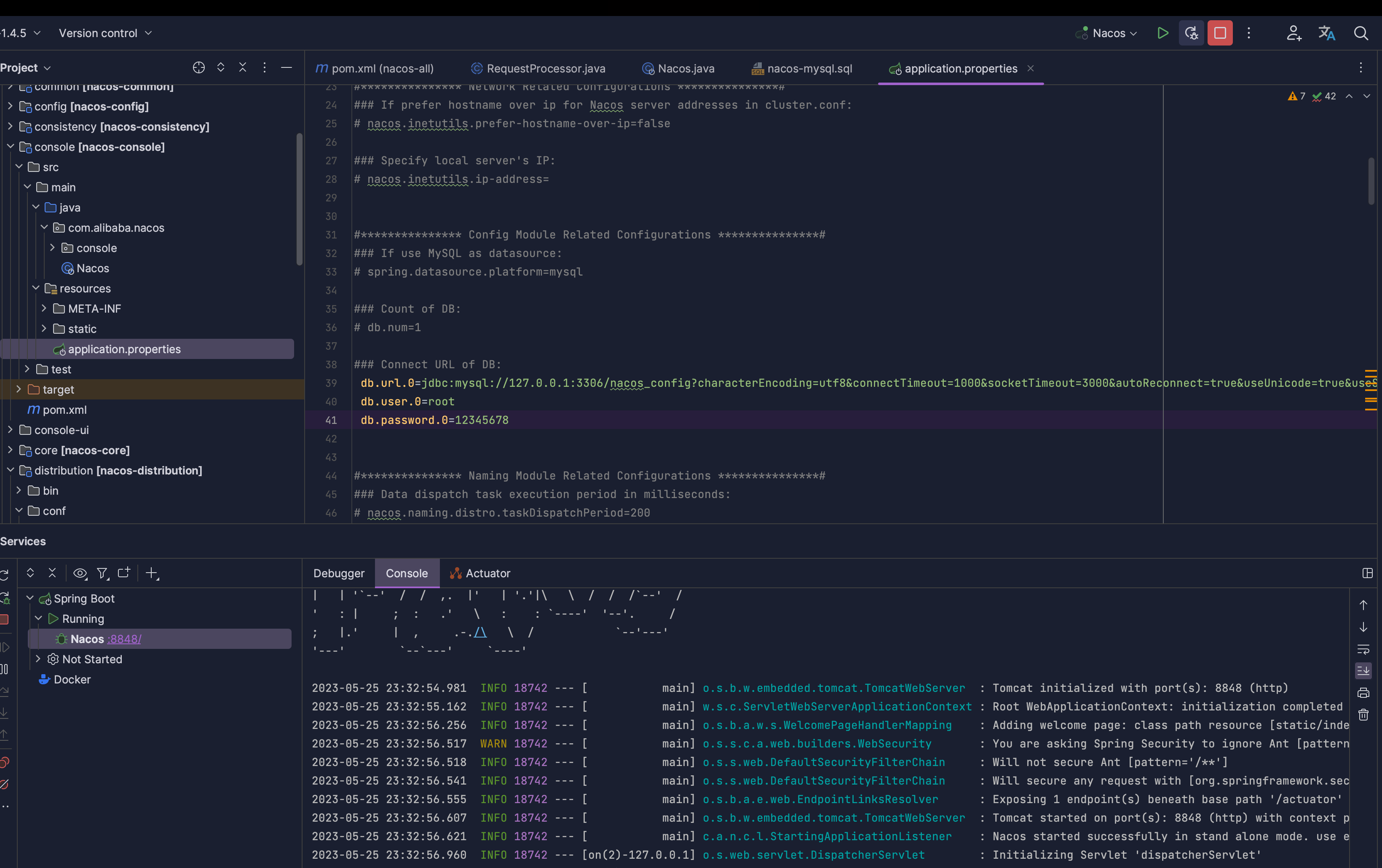Switch to nacos-mysql.sql tab
The image size is (1382, 868).
coord(802,68)
